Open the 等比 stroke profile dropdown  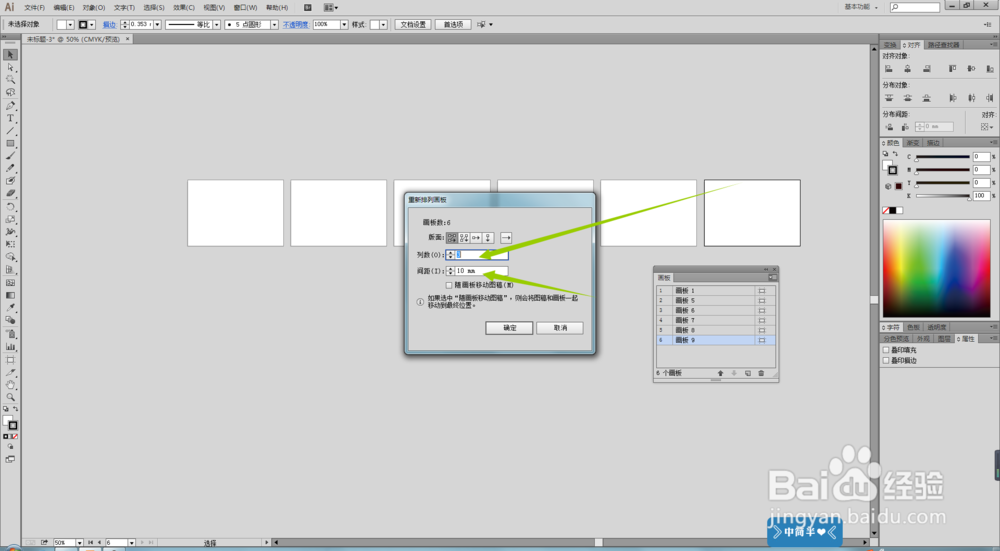pyautogui.click(x=217, y=24)
